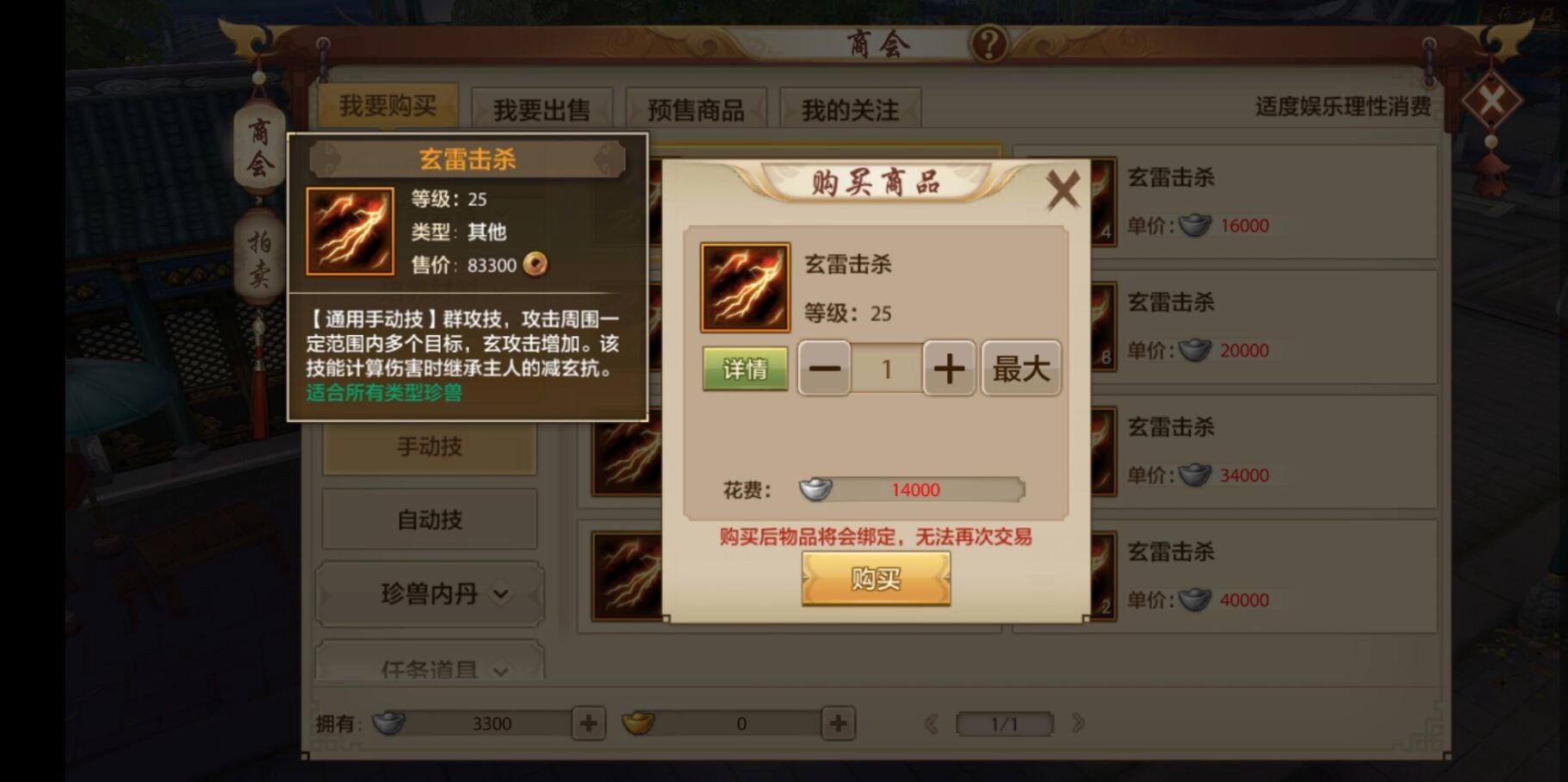This screenshot has height=782, width=1568.
Task: Open the 预售商品 tab
Action: coord(696,109)
